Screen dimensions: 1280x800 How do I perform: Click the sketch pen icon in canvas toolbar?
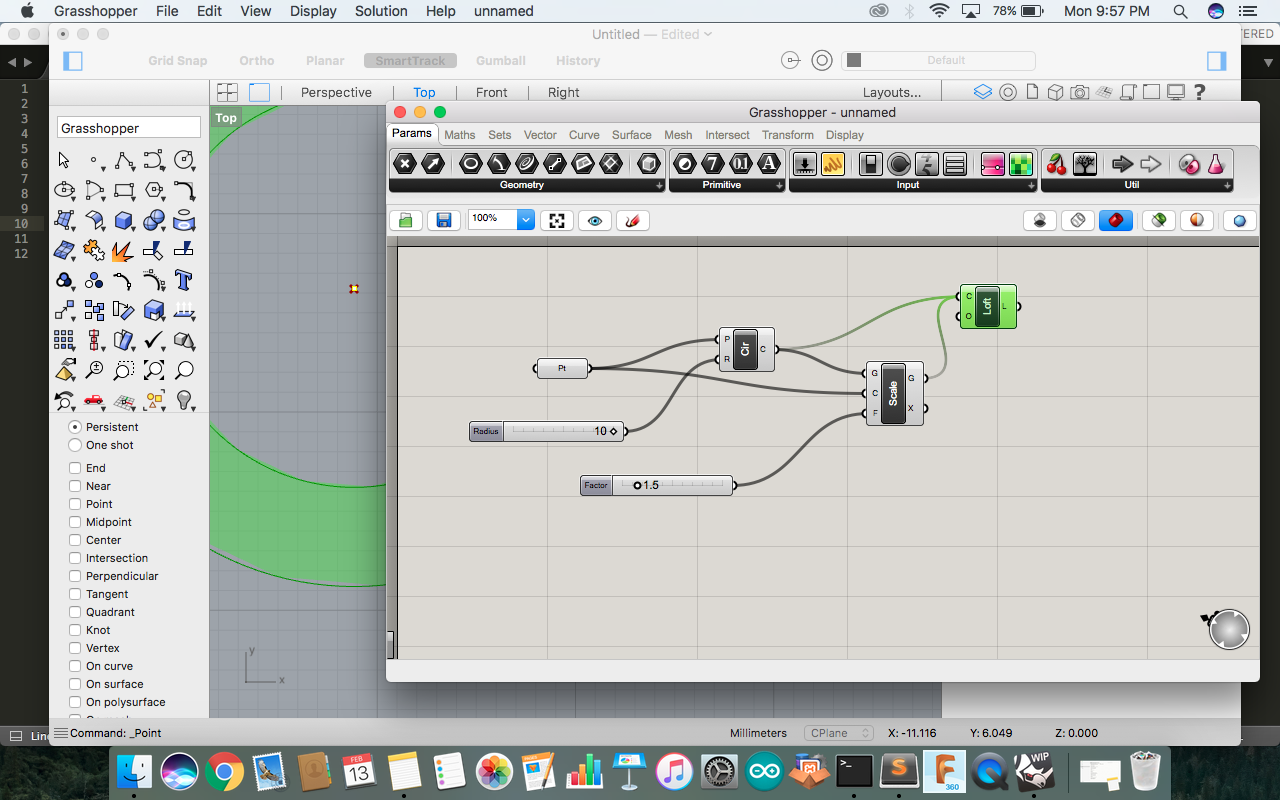[633, 220]
